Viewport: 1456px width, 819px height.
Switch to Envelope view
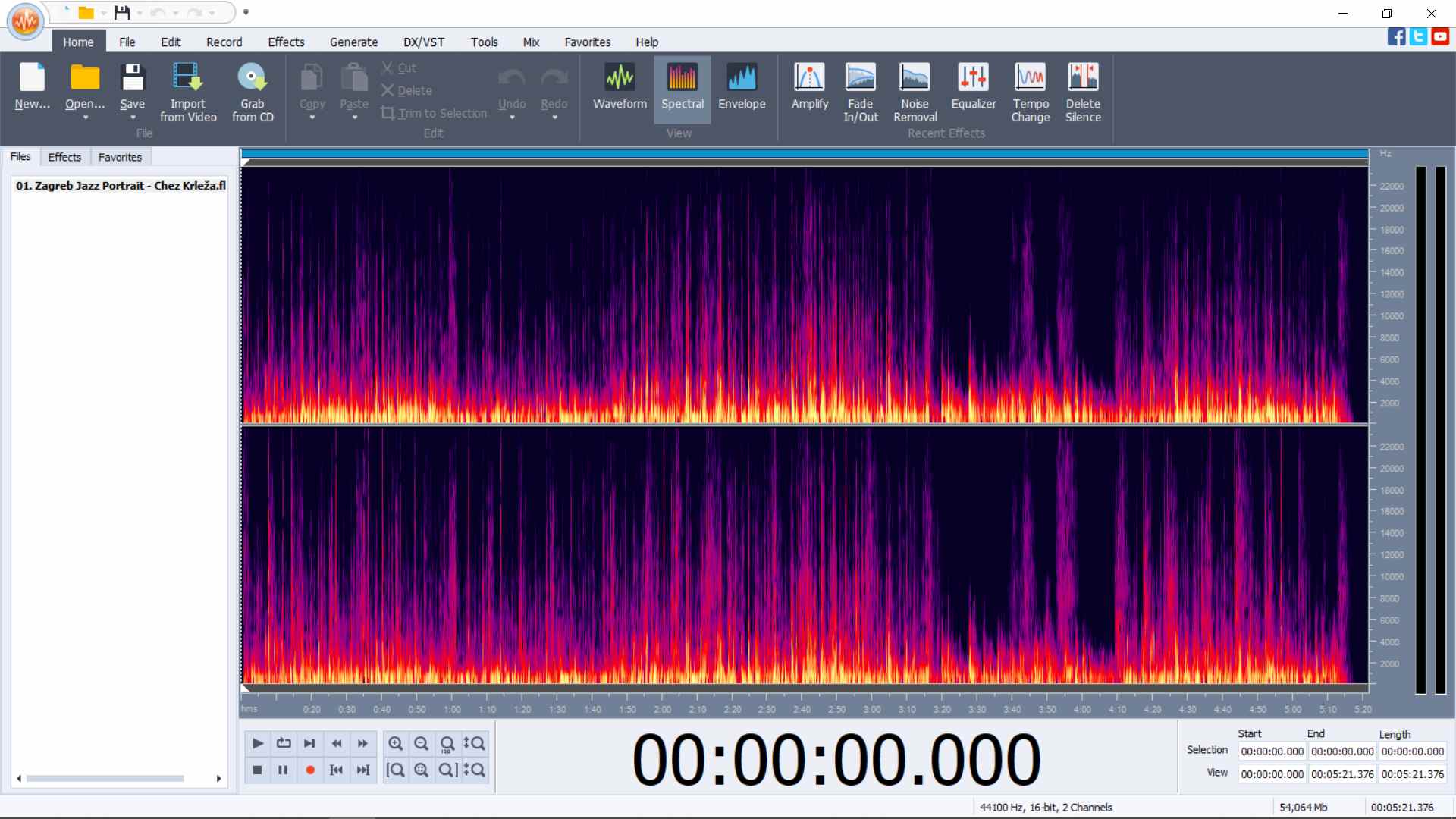(742, 88)
